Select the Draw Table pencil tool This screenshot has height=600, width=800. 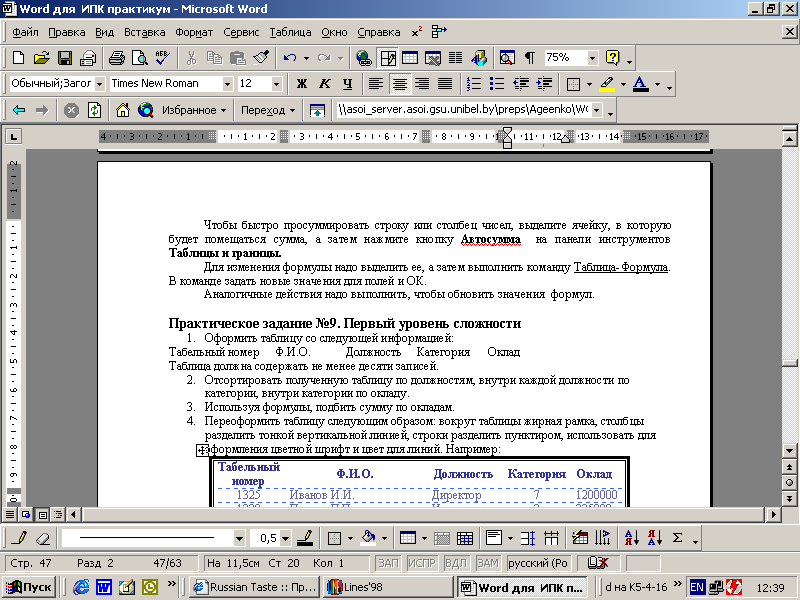(19, 538)
